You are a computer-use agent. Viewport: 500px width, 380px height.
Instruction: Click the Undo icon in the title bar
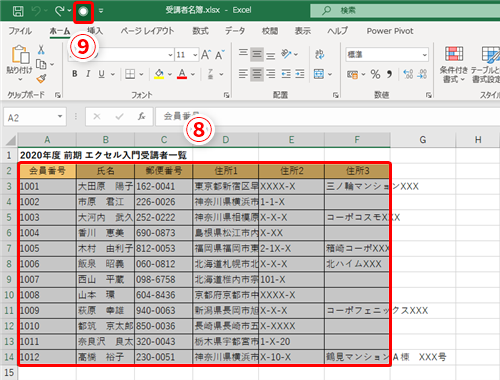pos(36,11)
